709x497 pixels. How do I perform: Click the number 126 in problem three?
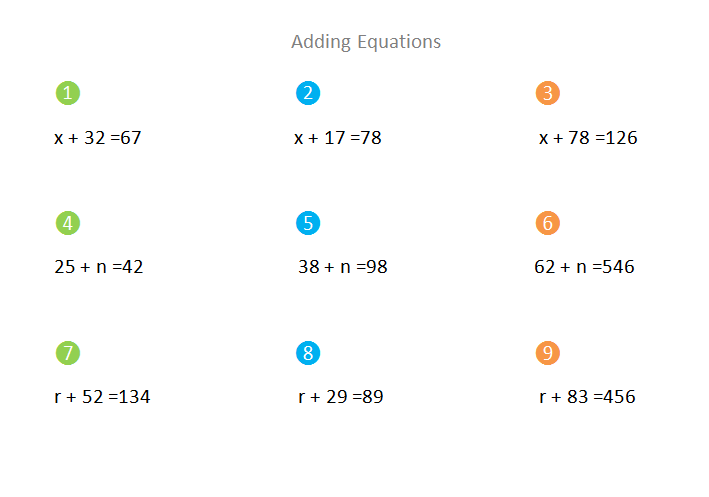[621, 138]
